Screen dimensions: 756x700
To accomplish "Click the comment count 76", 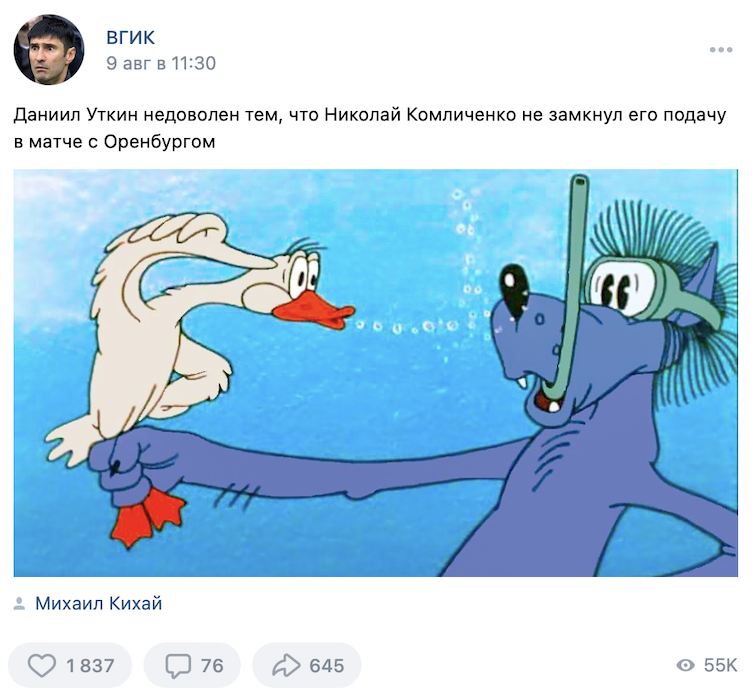I will 212,666.
